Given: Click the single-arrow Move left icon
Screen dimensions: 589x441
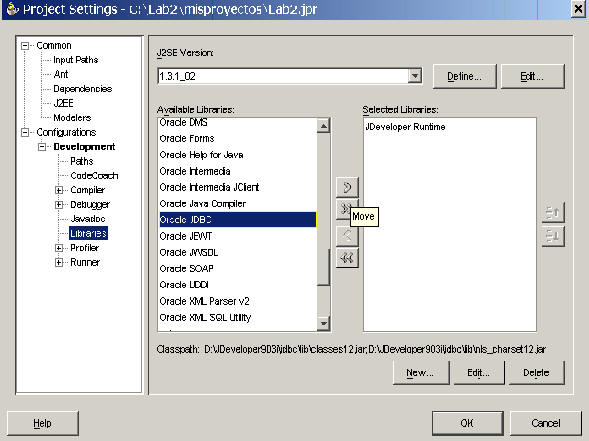Looking at the screenshot, I should (x=347, y=236).
